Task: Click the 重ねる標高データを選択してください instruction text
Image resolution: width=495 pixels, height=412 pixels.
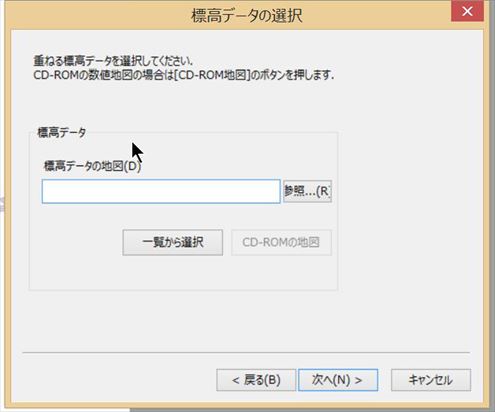Action: click(113, 61)
